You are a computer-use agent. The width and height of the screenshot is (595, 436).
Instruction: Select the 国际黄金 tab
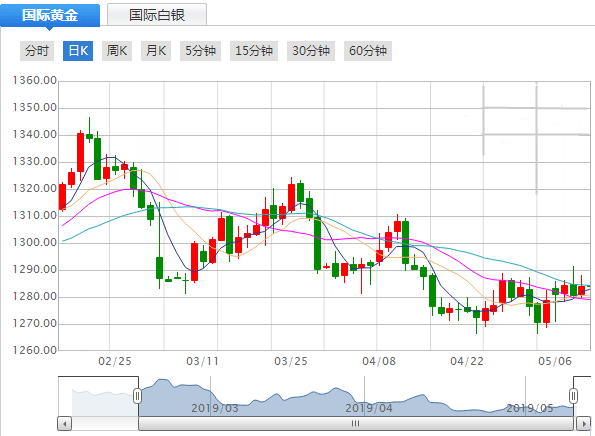click(50, 15)
